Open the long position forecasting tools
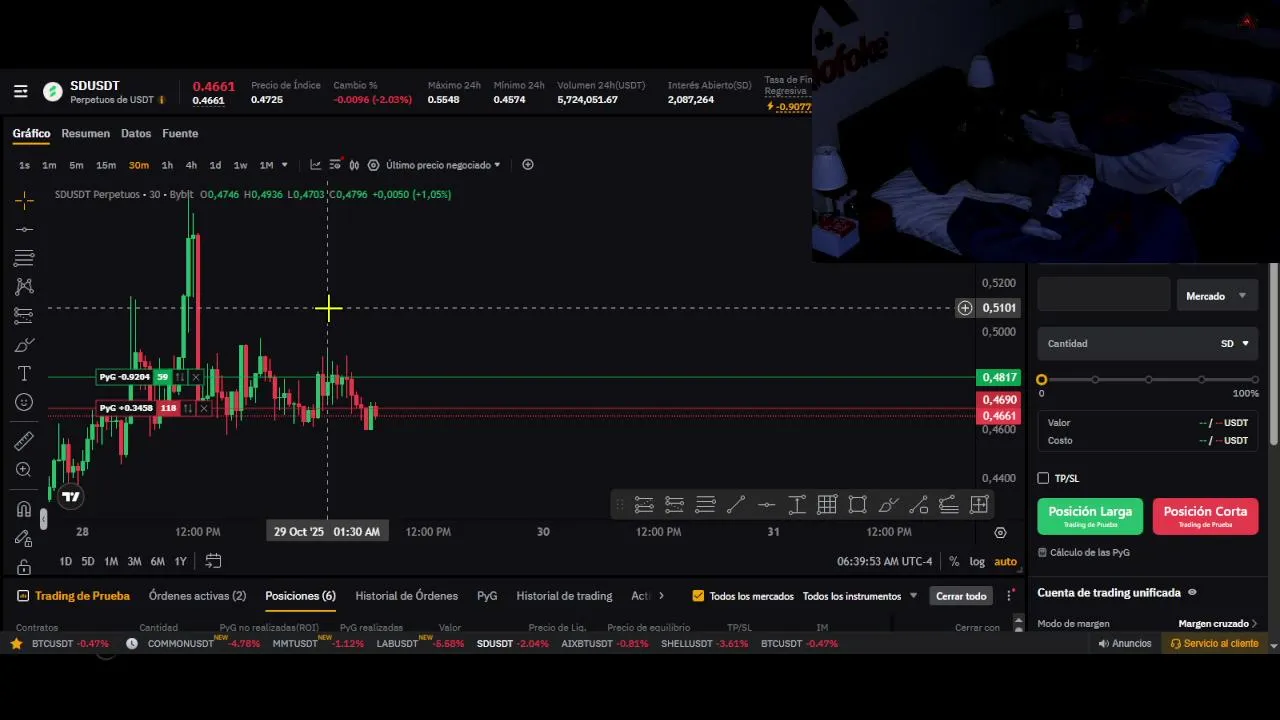 point(24,316)
